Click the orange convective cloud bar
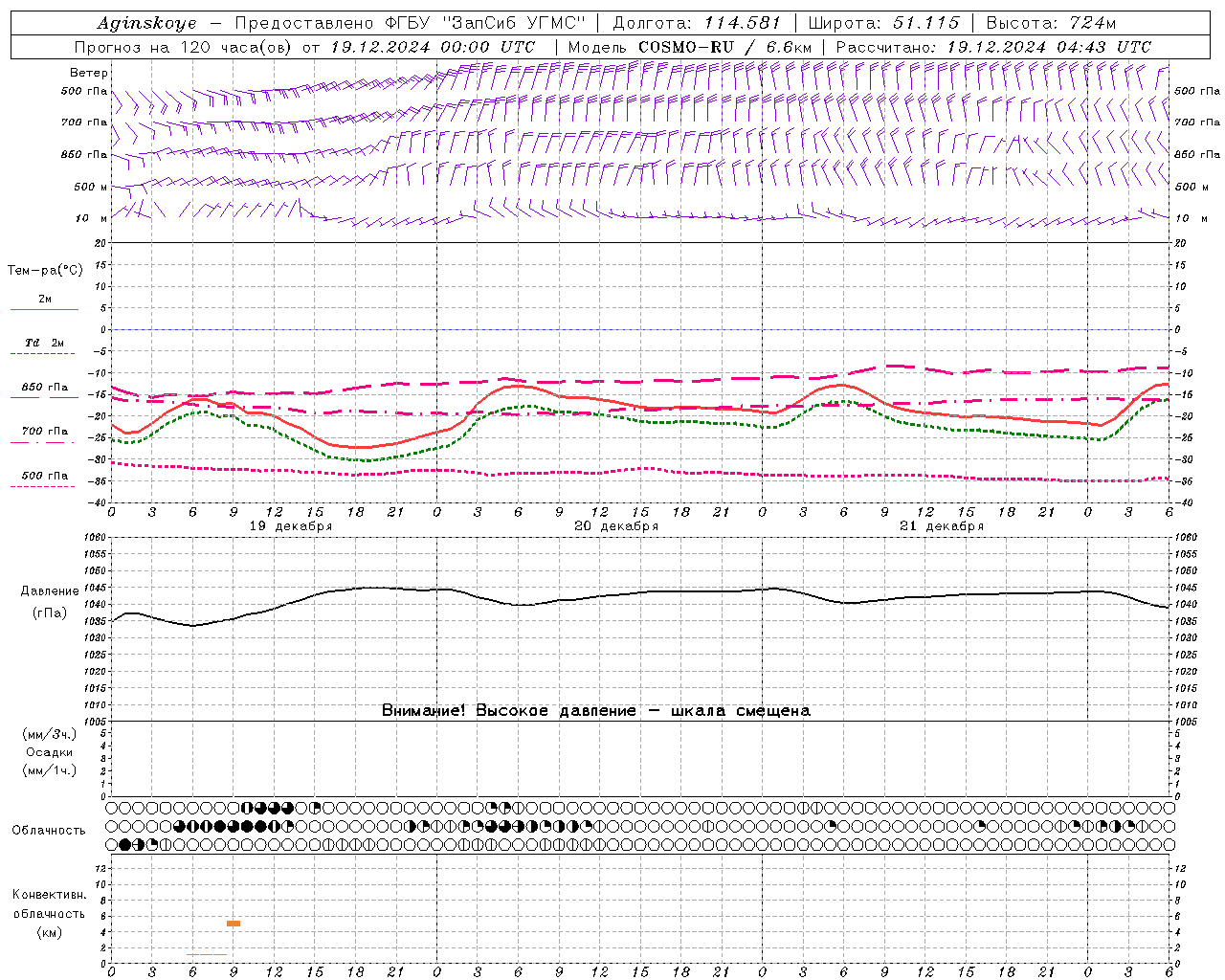Screen dimensions: 1225x980 point(234,924)
